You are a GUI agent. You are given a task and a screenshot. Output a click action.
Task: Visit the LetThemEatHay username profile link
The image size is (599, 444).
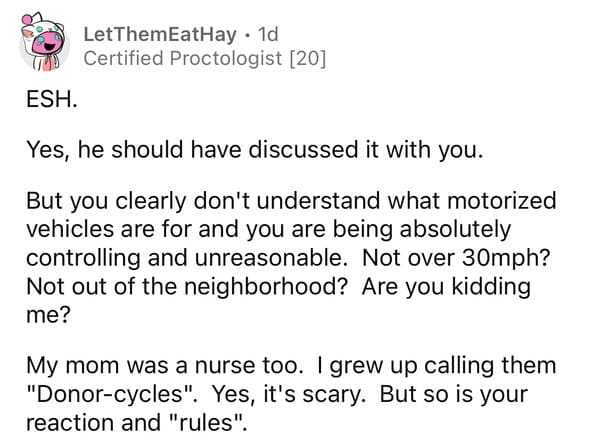[x=160, y=34]
